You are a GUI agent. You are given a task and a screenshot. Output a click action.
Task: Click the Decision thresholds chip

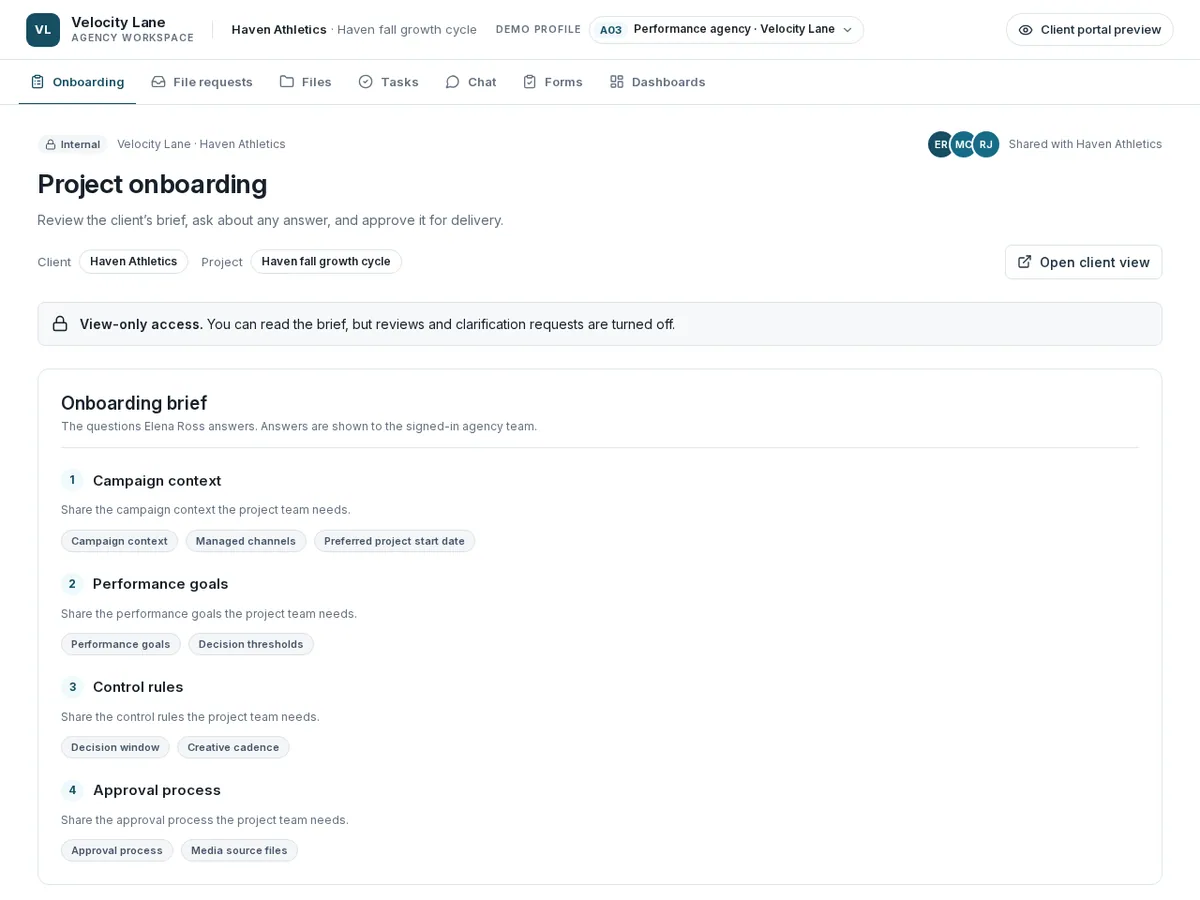251,644
